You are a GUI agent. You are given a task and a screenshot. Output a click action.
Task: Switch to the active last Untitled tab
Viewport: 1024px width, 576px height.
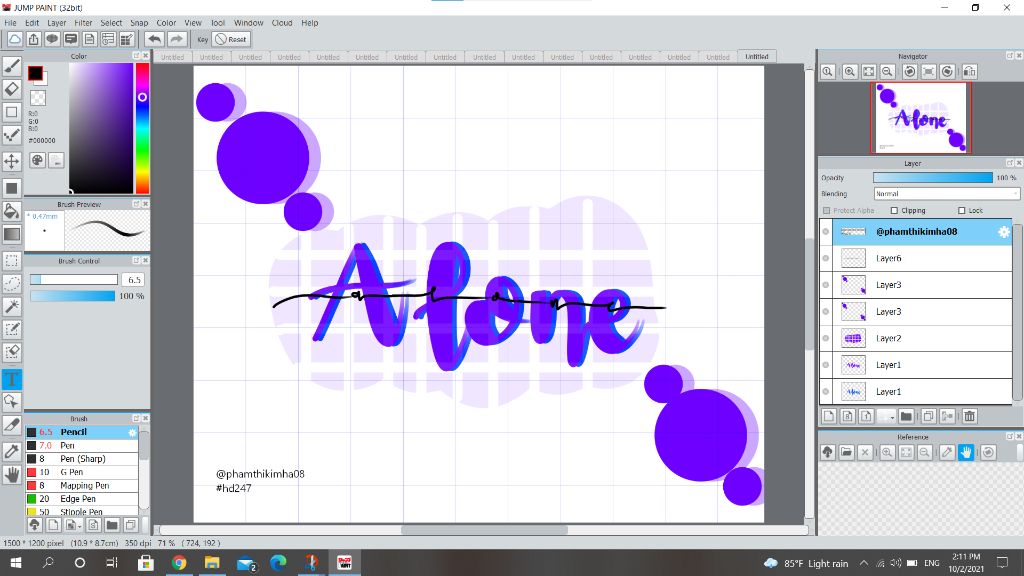[757, 56]
